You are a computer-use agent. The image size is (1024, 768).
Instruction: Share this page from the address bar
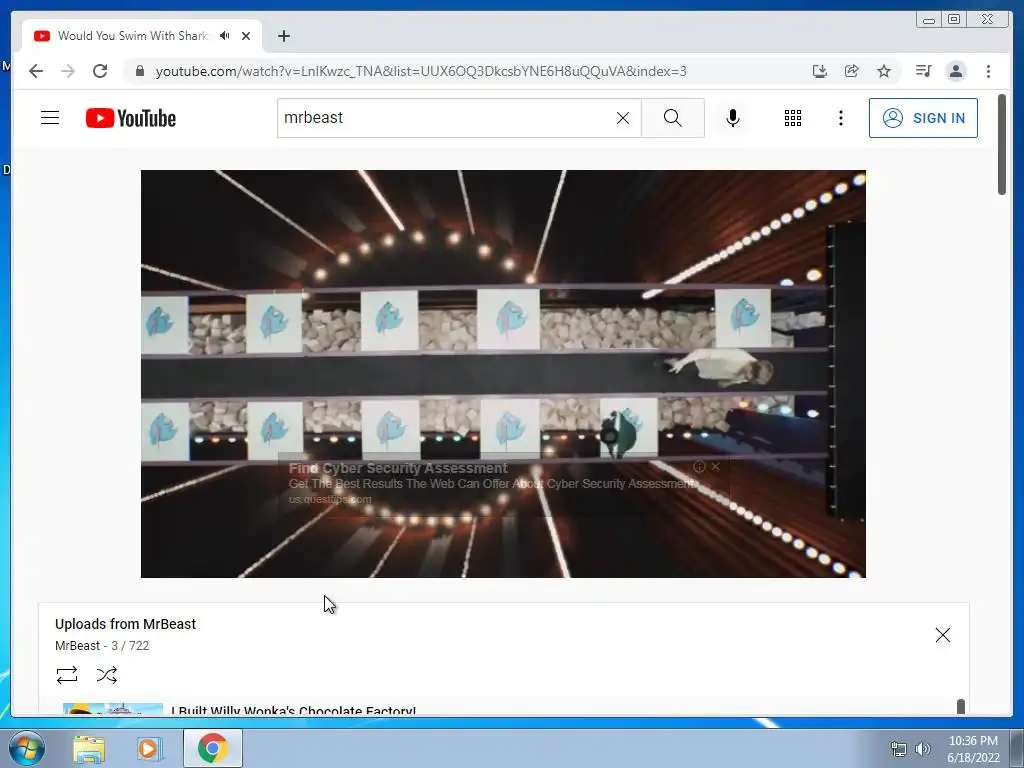click(852, 71)
